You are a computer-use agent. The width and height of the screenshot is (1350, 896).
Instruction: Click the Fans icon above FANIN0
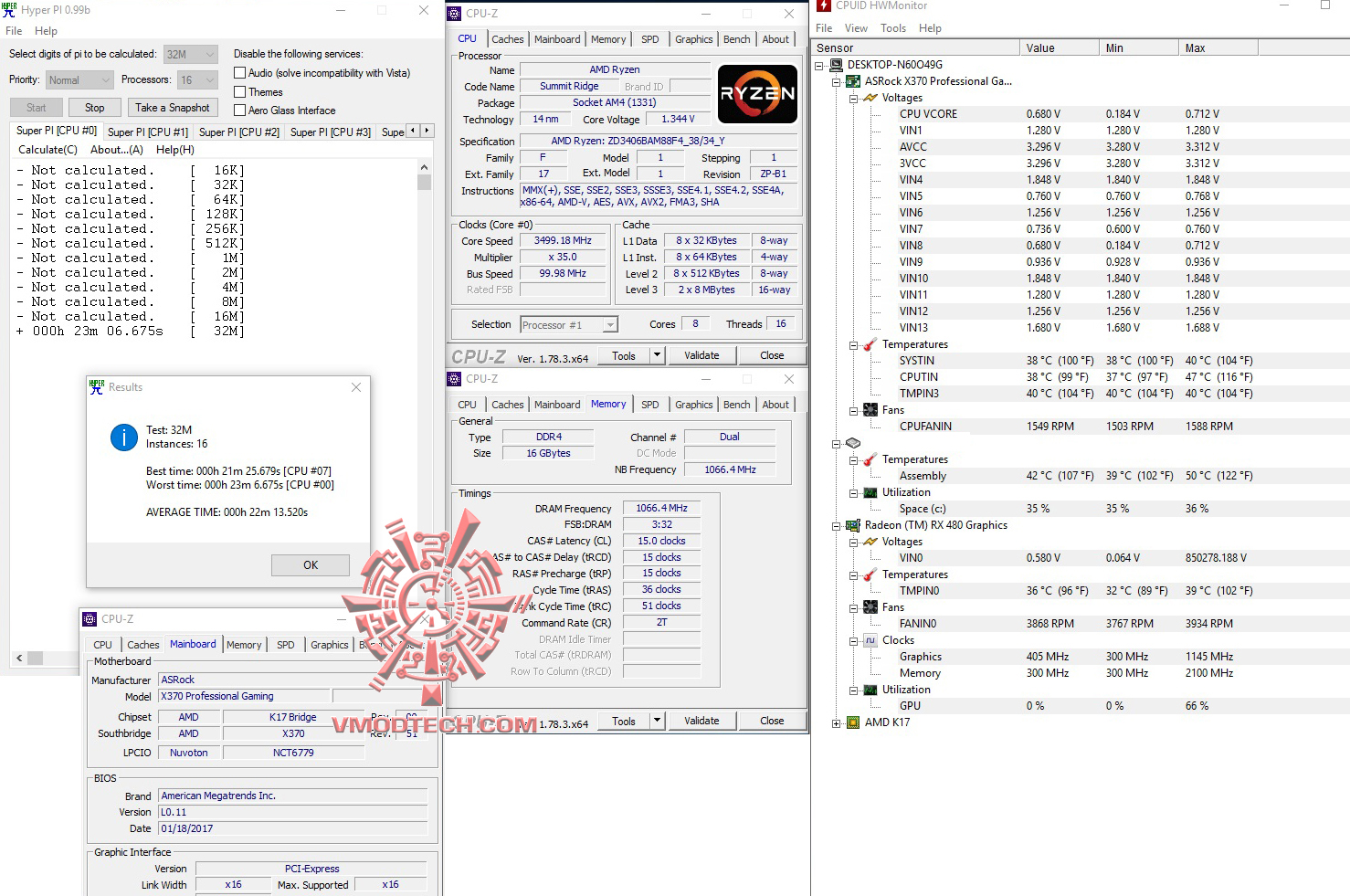click(x=870, y=607)
